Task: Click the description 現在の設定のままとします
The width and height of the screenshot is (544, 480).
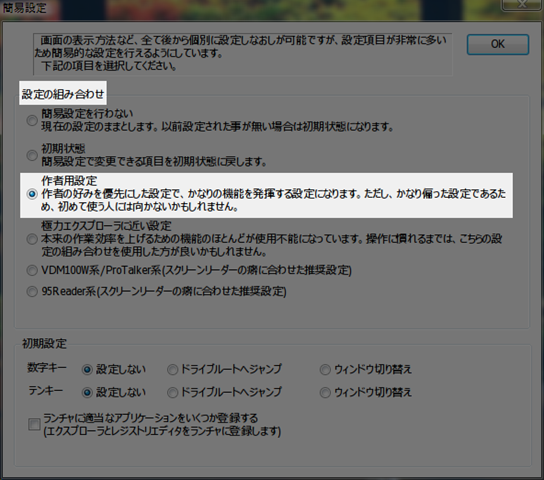Action: (217, 127)
